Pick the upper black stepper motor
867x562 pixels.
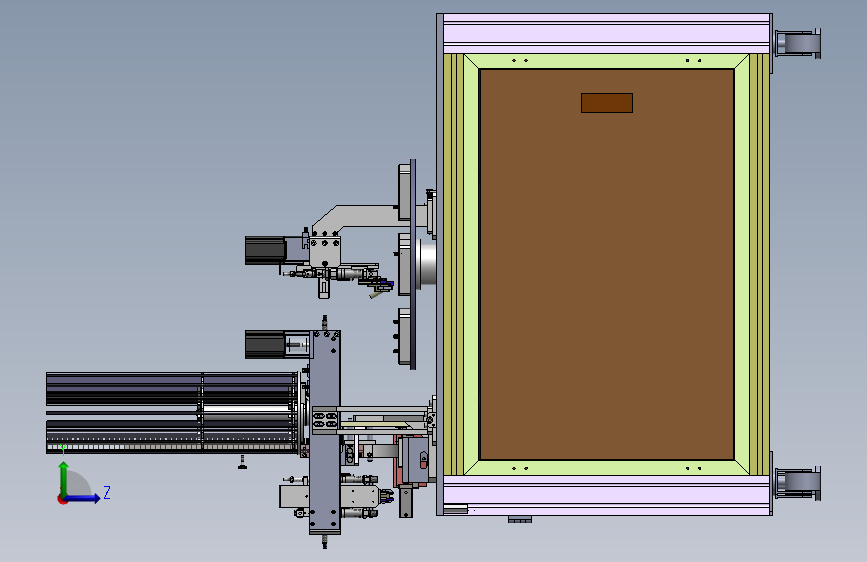point(265,251)
